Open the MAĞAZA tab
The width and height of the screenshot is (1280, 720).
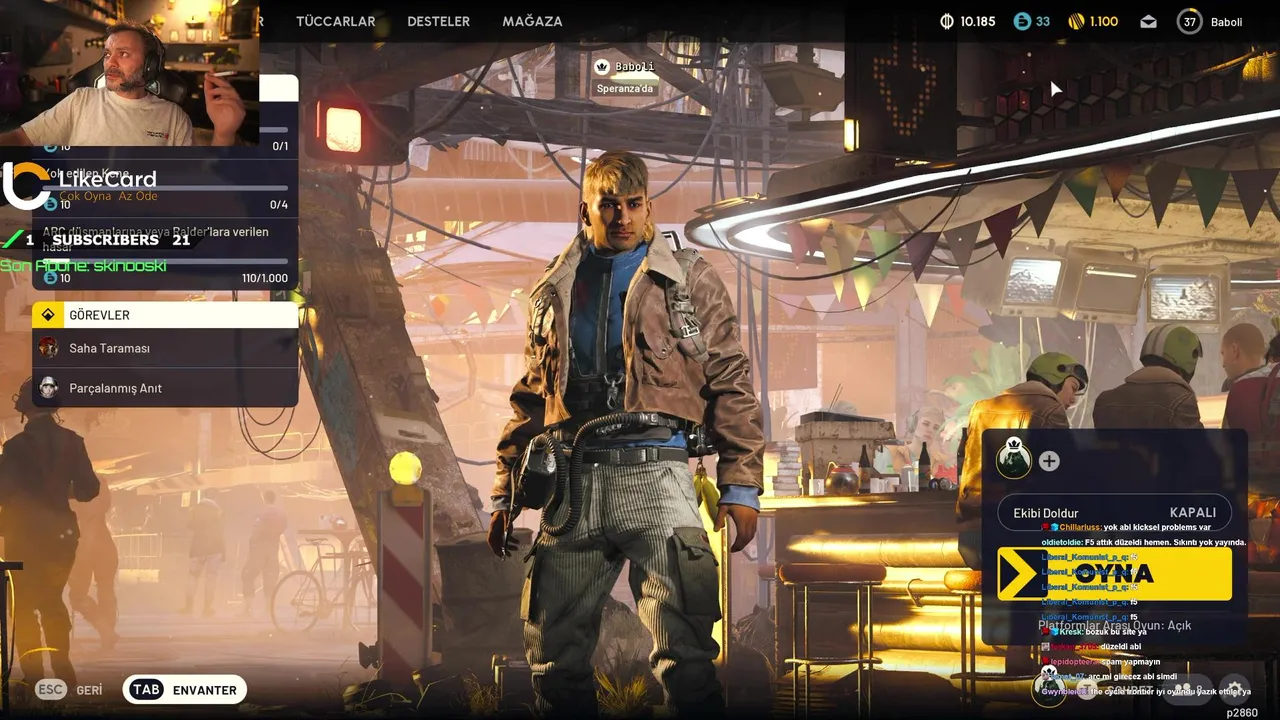pyautogui.click(x=532, y=21)
